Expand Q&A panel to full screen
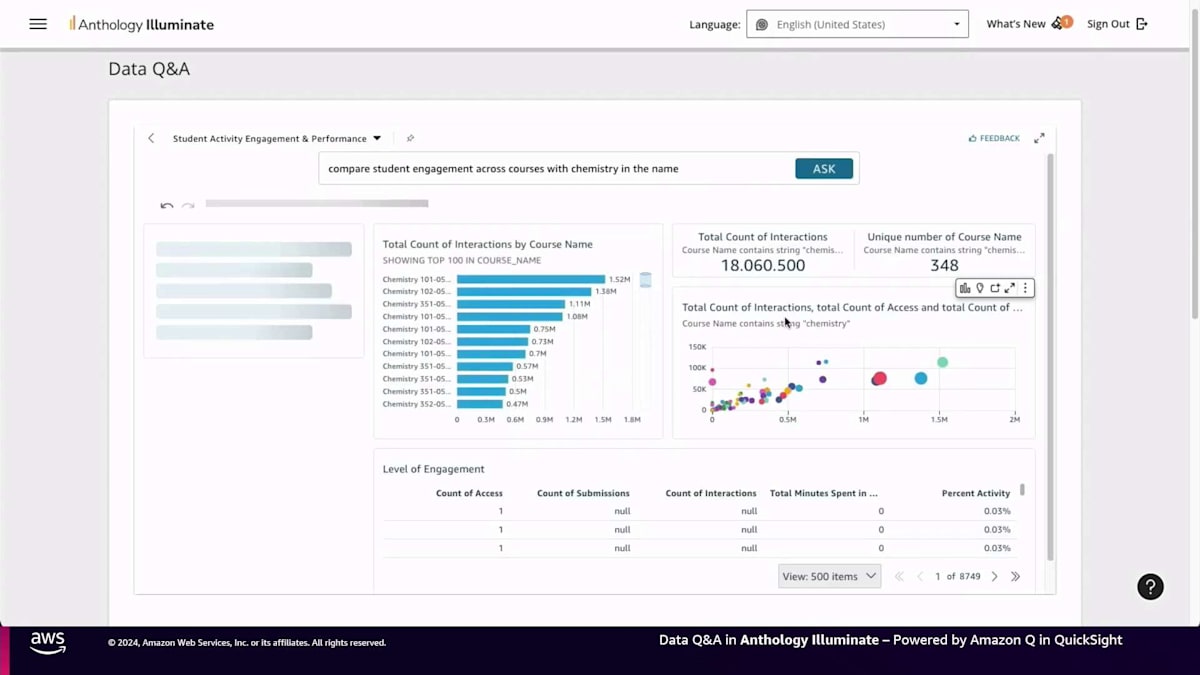Viewport: 1200px width, 675px height. [1039, 138]
